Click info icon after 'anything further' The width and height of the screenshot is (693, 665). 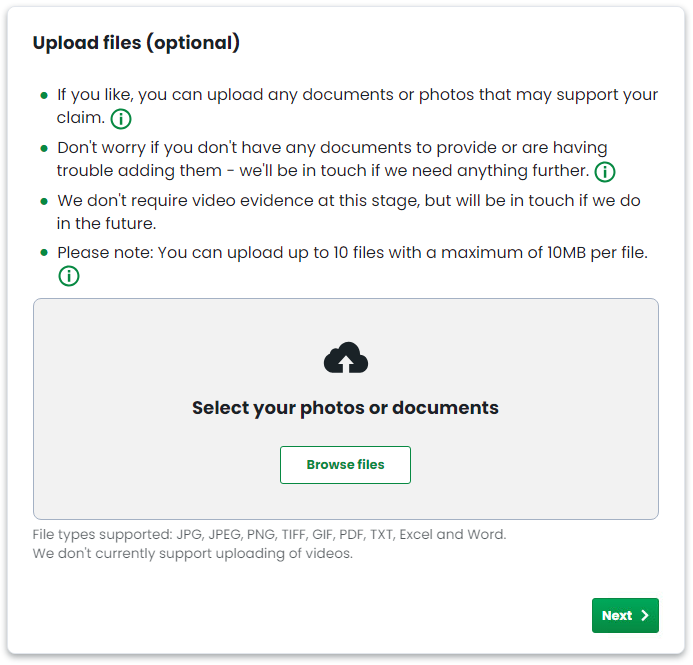[605, 172]
